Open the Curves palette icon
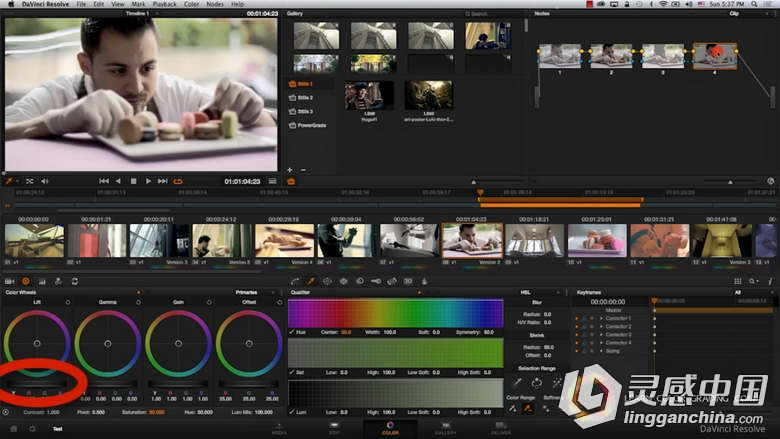The height and width of the screenshot is (439, 780). (x=295, y=281)
